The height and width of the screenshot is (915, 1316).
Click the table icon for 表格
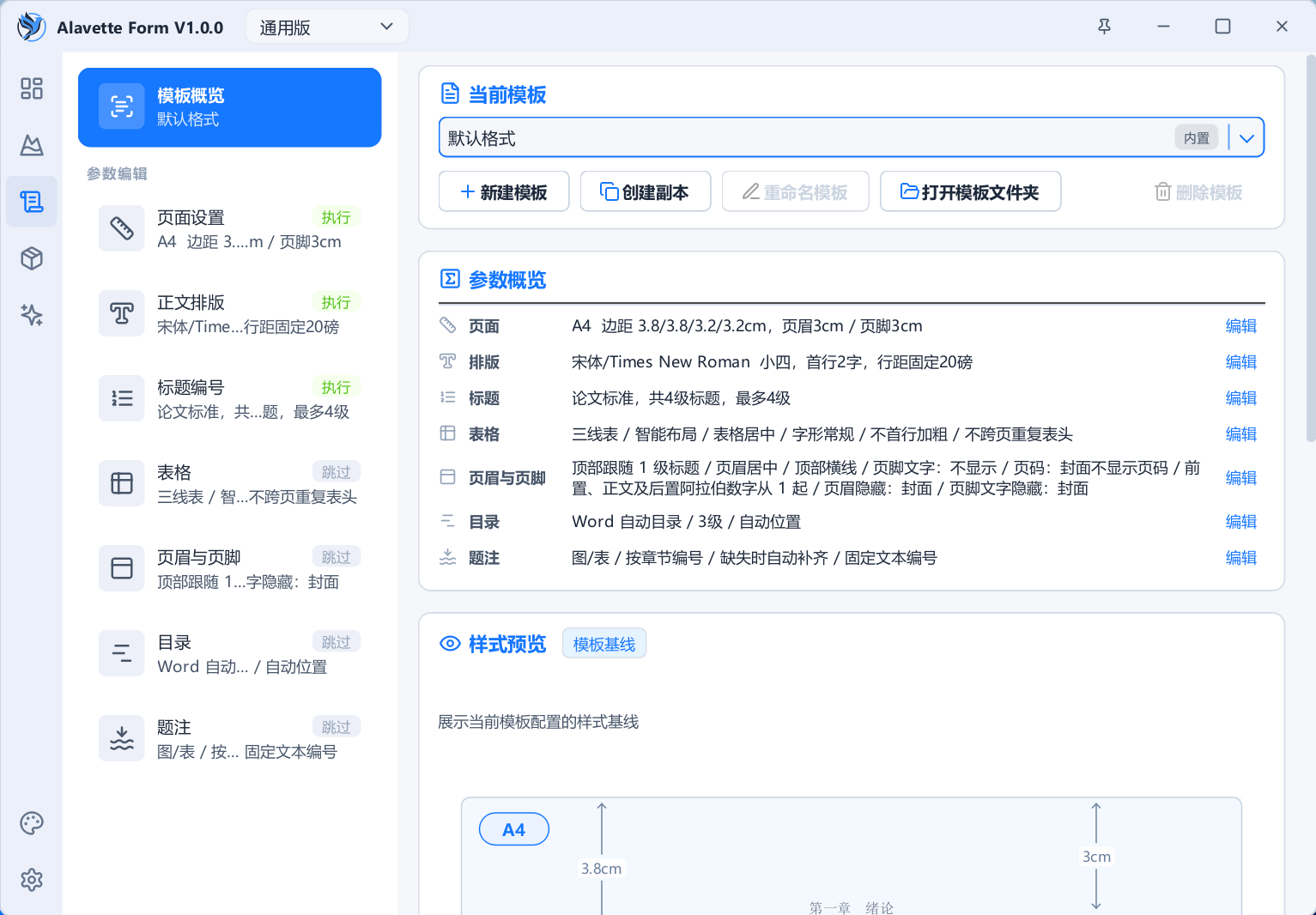coord(122,483)
